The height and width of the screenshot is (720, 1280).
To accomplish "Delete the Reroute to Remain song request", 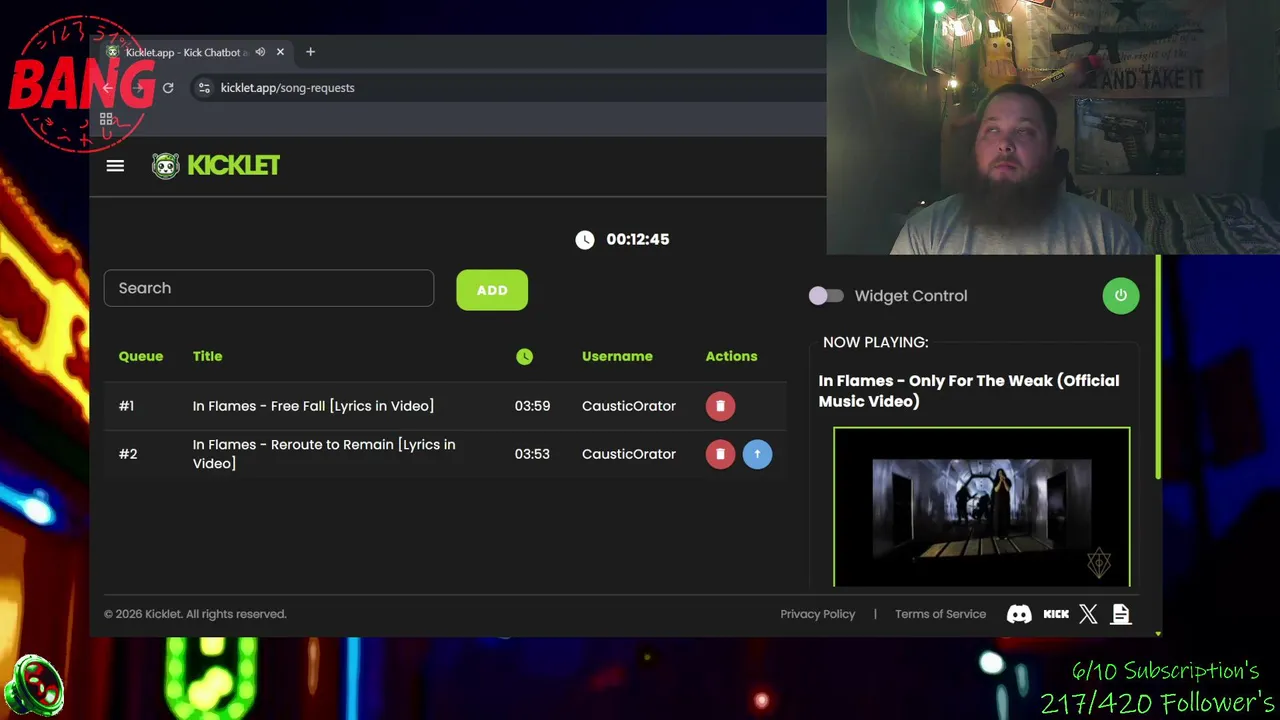I will [720, 454].
